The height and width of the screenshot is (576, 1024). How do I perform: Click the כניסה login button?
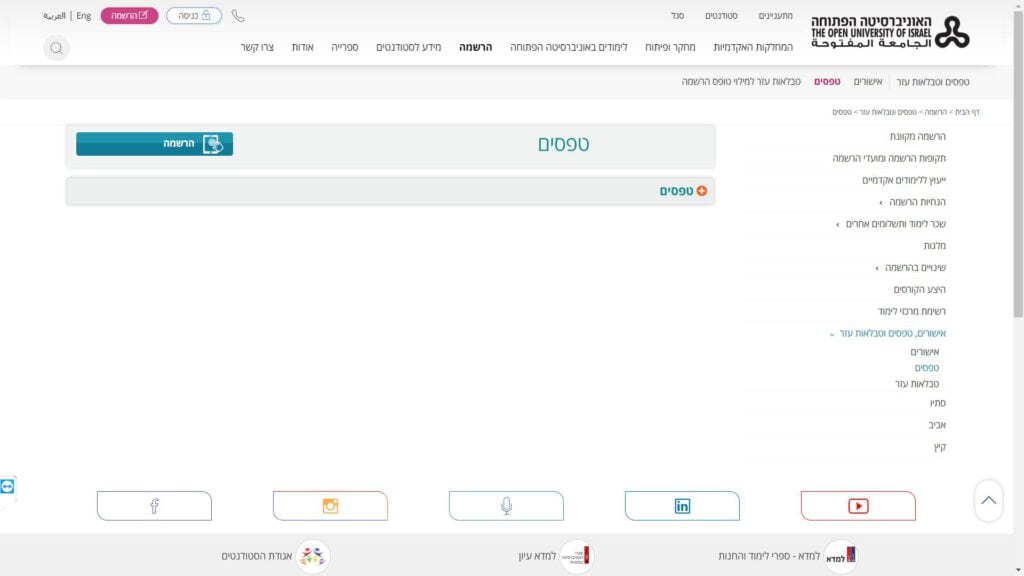pyautogui.click(x=193, y=16)
